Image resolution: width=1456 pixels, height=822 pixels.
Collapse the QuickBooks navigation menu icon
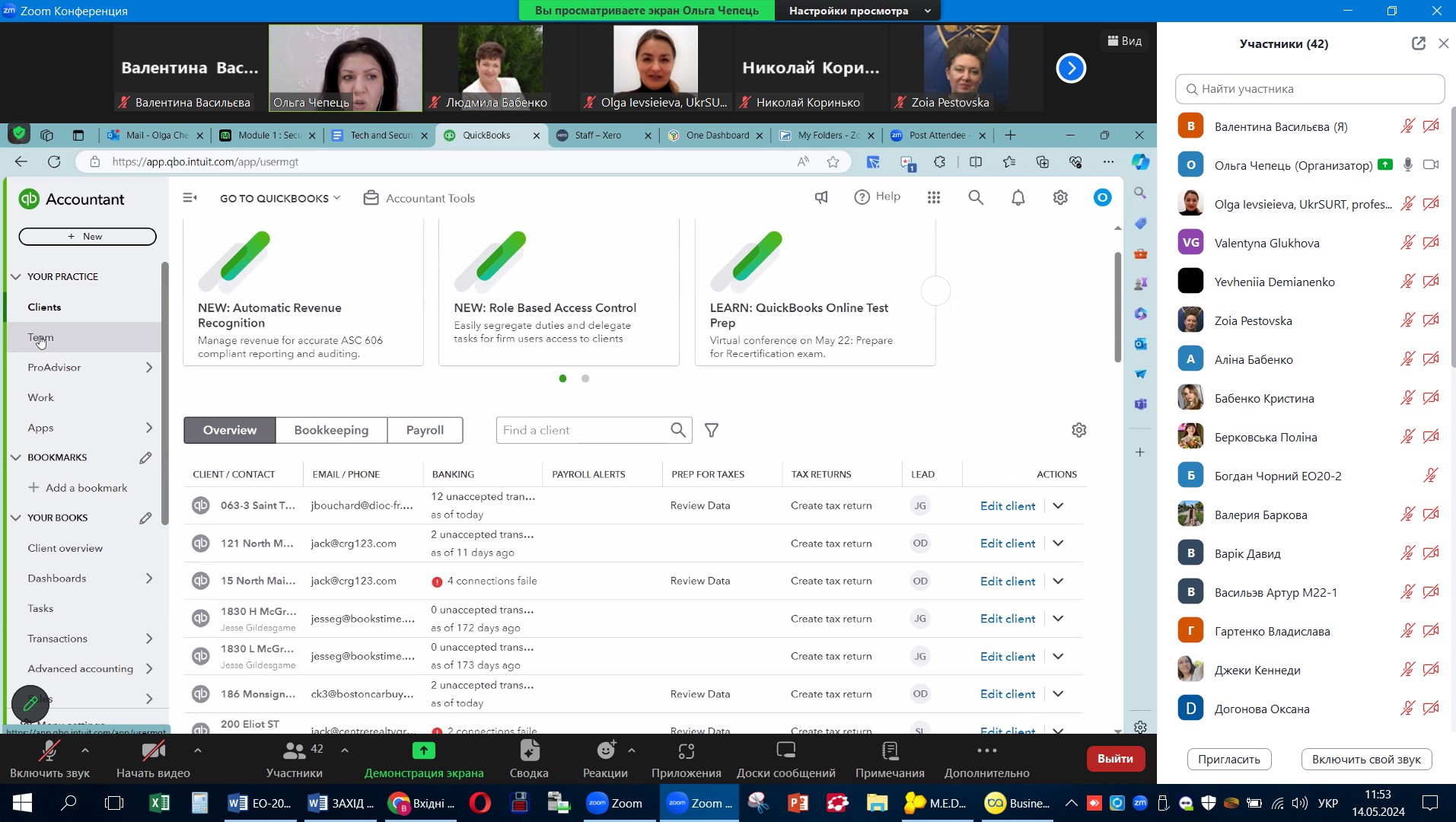pos(190,198)
